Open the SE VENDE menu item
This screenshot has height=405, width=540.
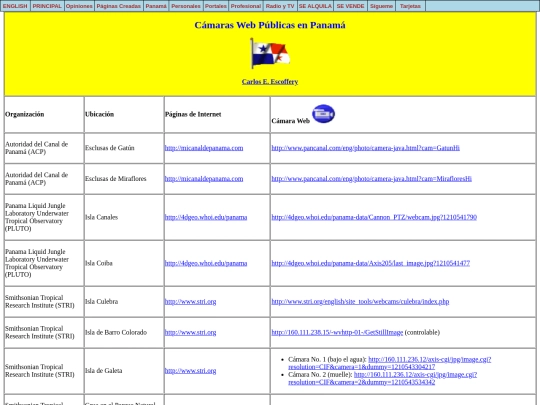(x=351, y=6)
